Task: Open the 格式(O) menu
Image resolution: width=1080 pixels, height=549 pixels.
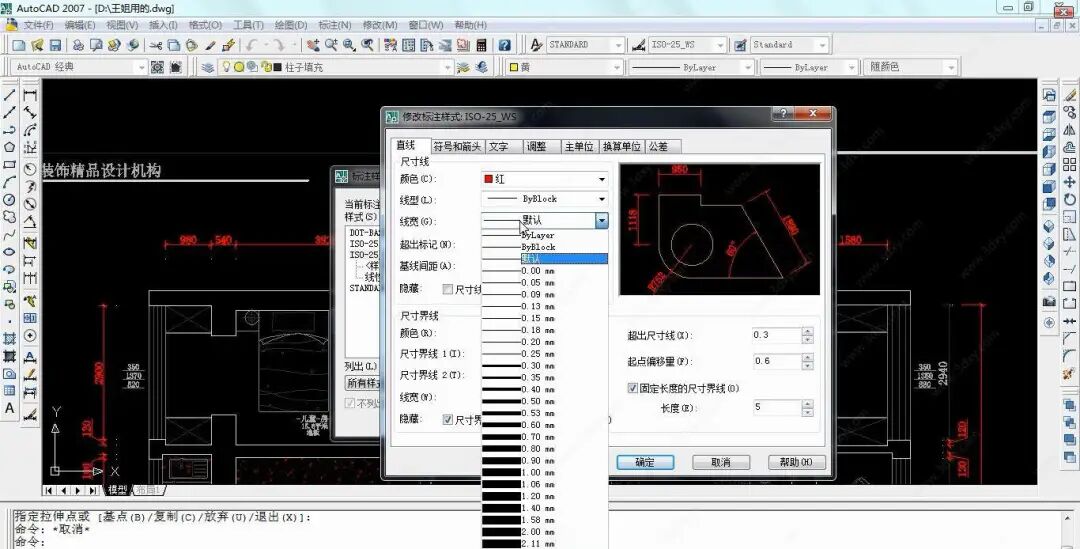Action: [x=205, y=25]
